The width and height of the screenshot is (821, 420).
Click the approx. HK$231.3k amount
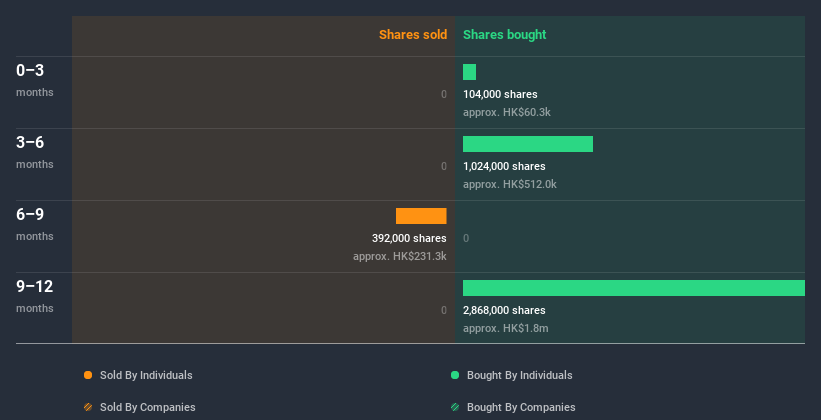(x=400, y=256)
